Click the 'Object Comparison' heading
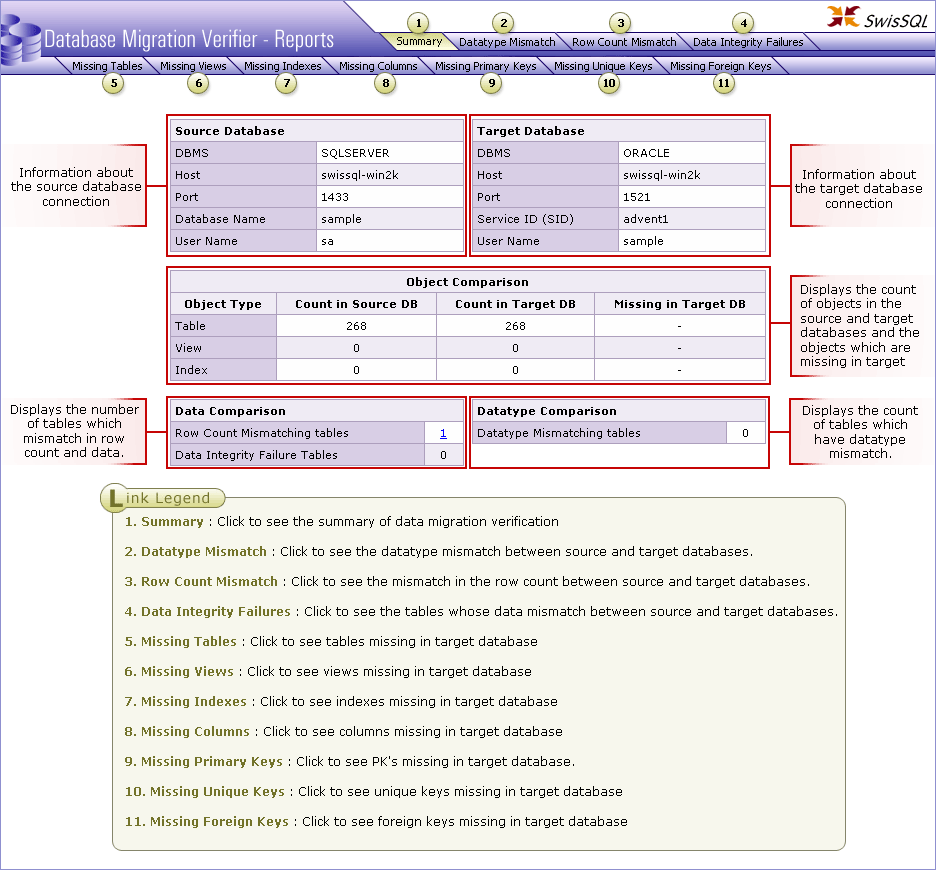936x870 pixels. (467, 282)
